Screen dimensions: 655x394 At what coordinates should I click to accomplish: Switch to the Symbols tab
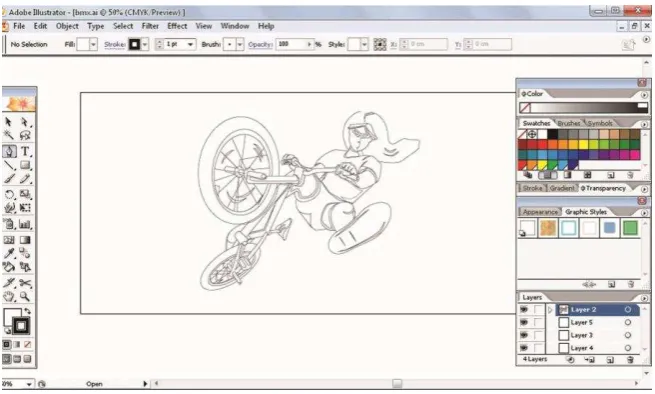click(600, 123)
